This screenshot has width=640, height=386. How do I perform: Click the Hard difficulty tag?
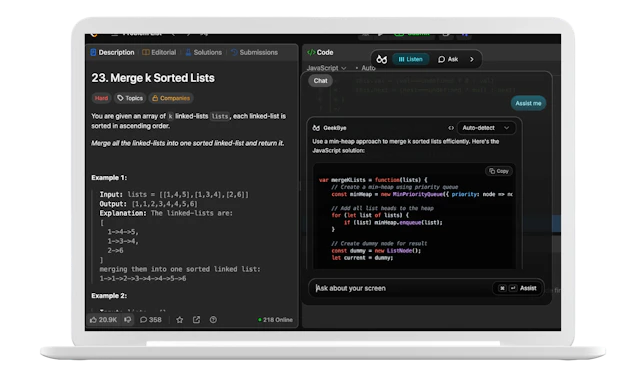(x=101, y=98)
